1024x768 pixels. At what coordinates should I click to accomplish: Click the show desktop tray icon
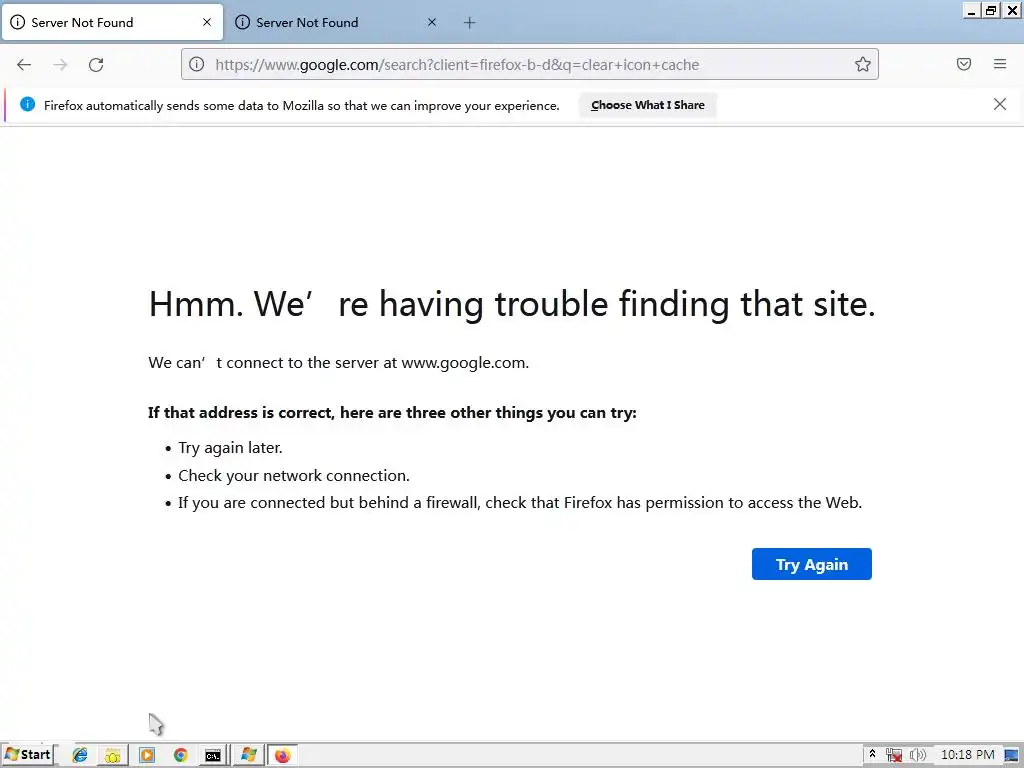[x=1012, y=756]
